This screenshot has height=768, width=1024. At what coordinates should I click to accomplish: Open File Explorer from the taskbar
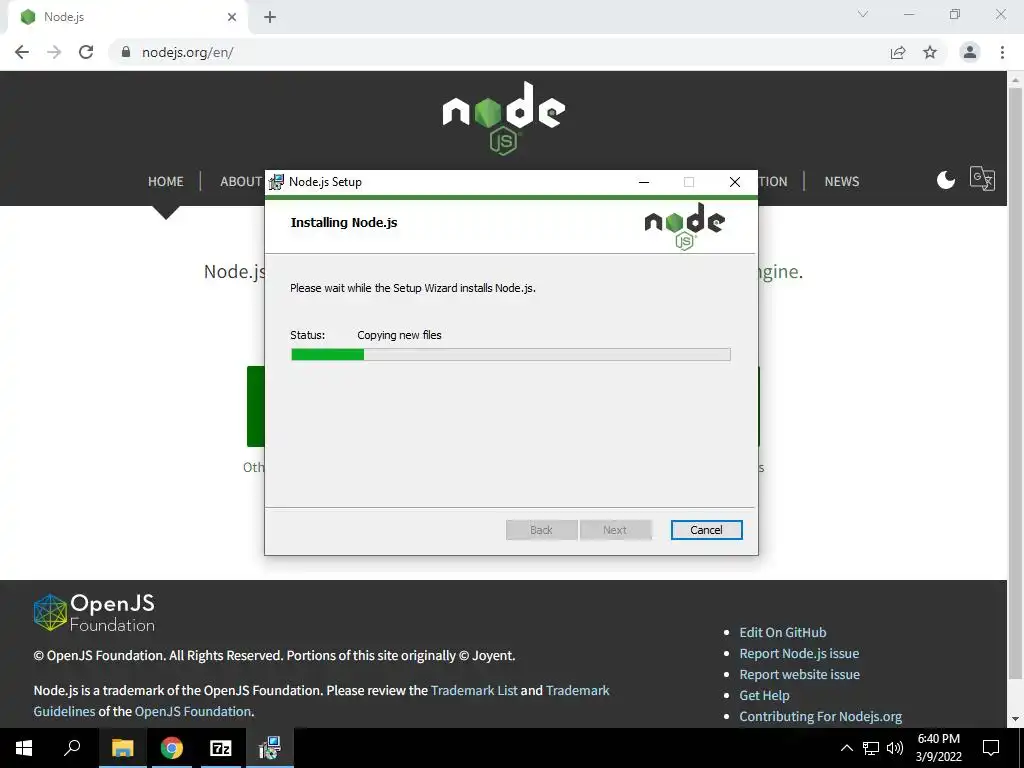pos(122,748)
